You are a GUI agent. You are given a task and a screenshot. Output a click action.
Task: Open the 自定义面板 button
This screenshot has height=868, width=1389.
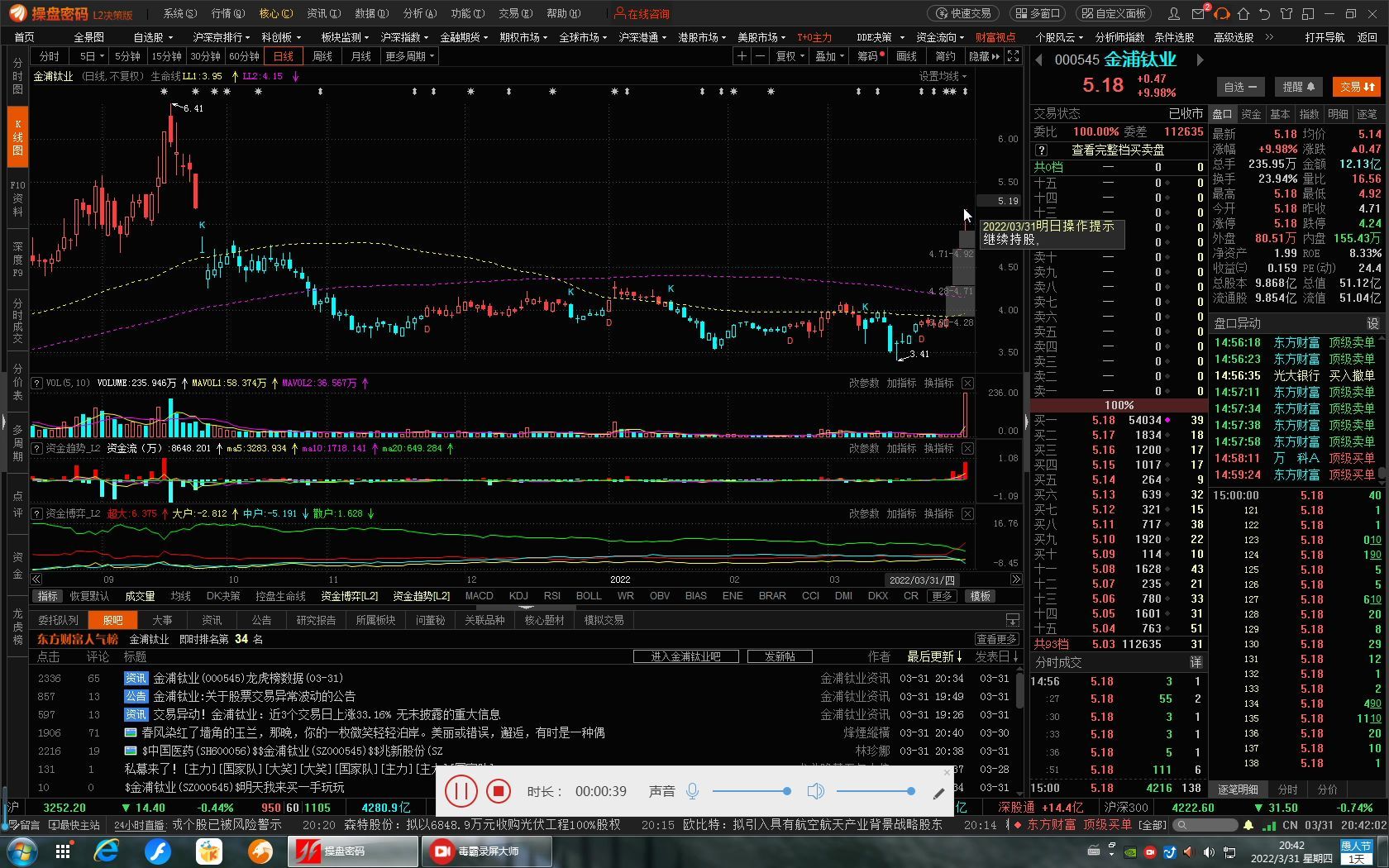pos(1113,13)
